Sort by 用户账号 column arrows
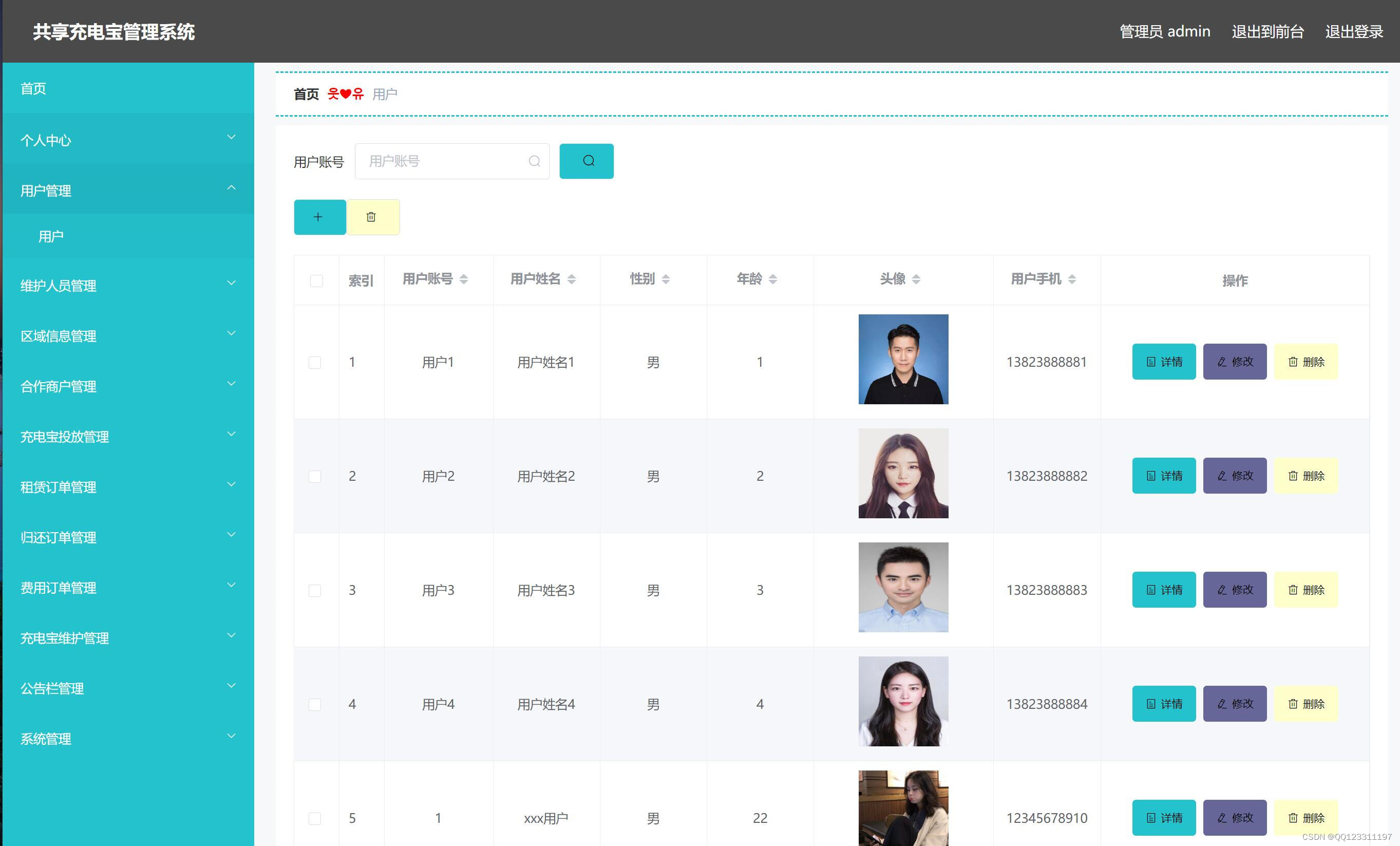Screen dimensions: 1400x846 [x=464, y=279]
